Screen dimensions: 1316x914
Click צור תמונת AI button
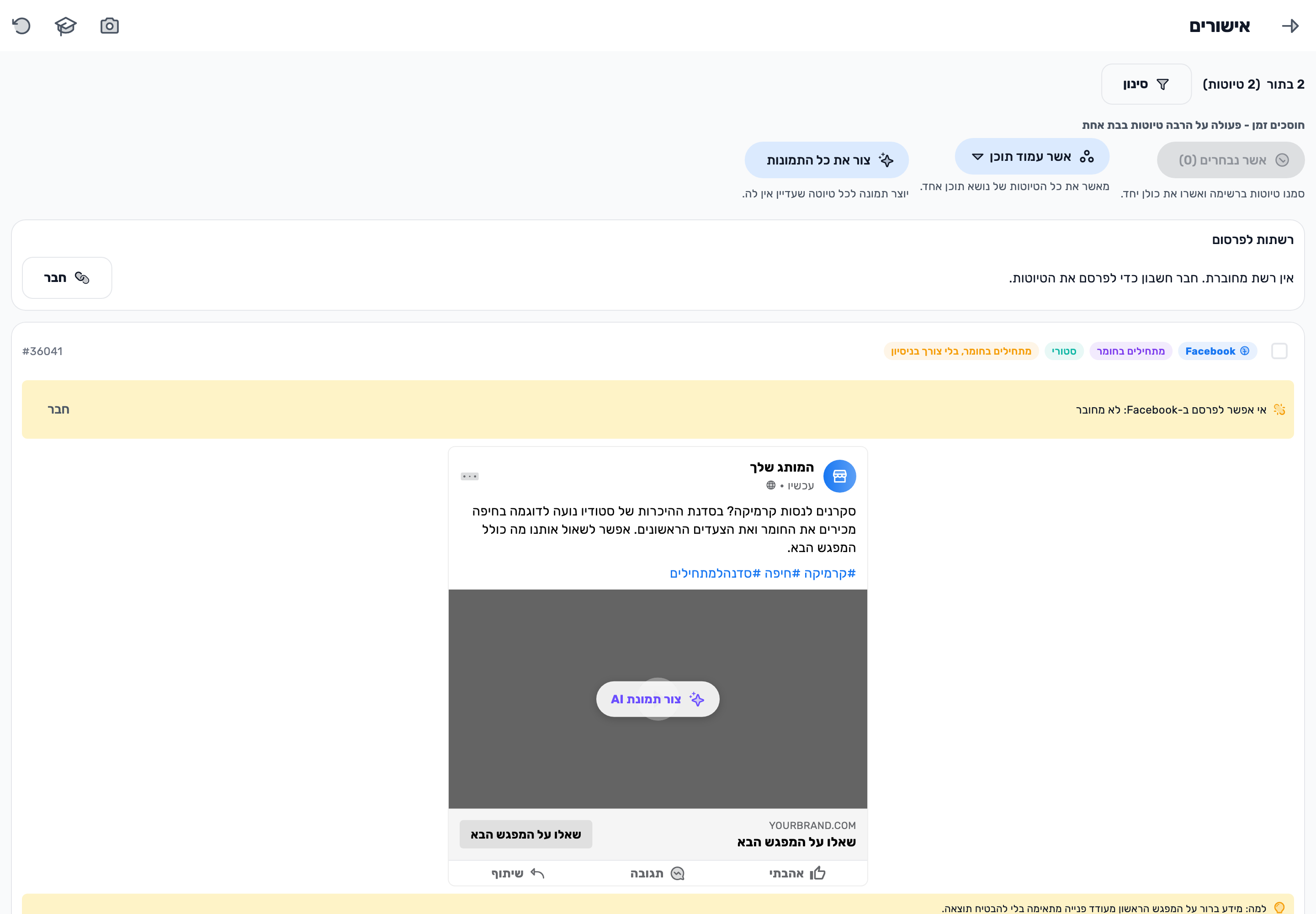pos(658,699)
